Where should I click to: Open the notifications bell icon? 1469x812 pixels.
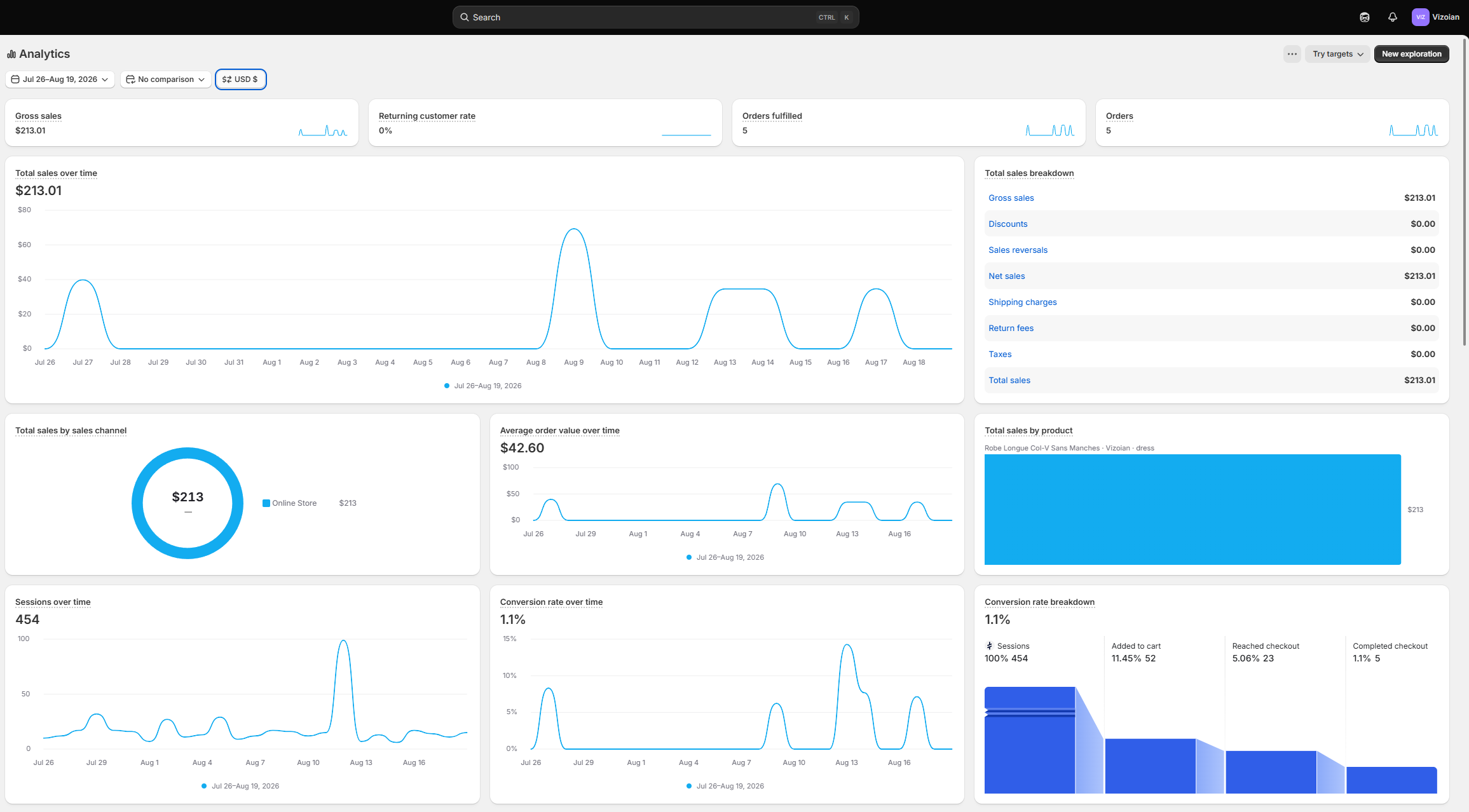(x=1392, y=17)
